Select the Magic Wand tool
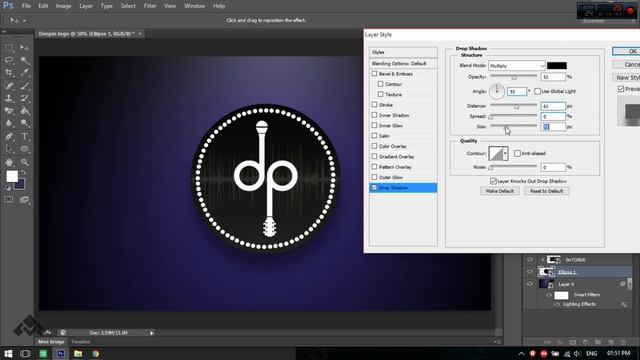 pyautogui.click(x=24, y=60)
